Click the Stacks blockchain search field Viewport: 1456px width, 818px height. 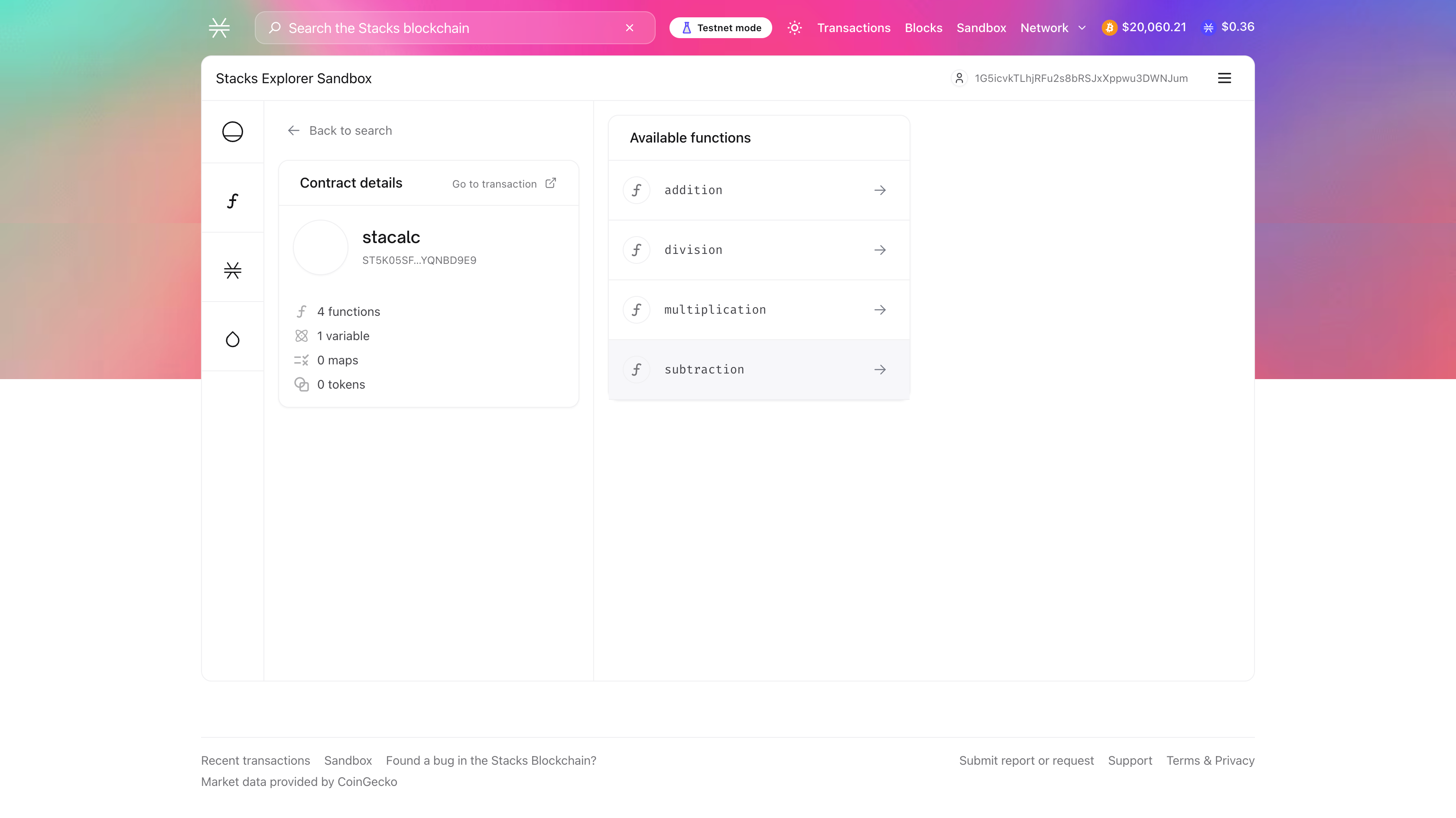446,28
